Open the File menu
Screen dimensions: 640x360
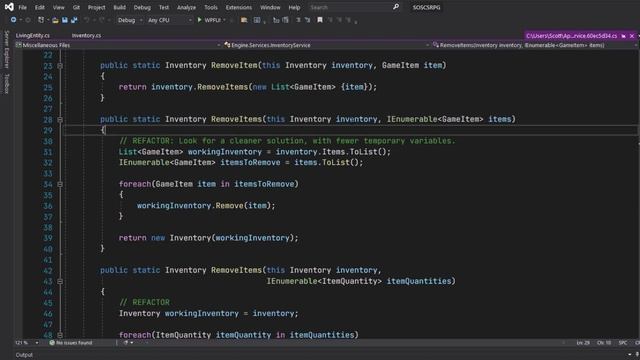[x=22, y=7]
